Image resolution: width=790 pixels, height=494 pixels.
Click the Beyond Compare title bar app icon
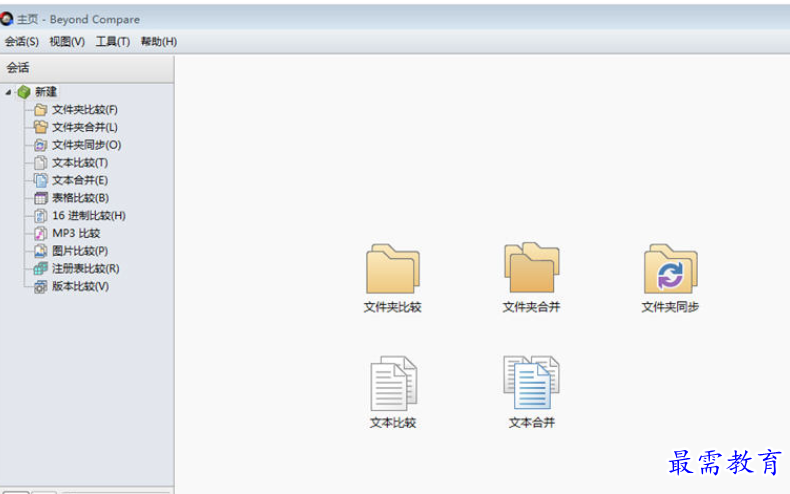point(7,19)
